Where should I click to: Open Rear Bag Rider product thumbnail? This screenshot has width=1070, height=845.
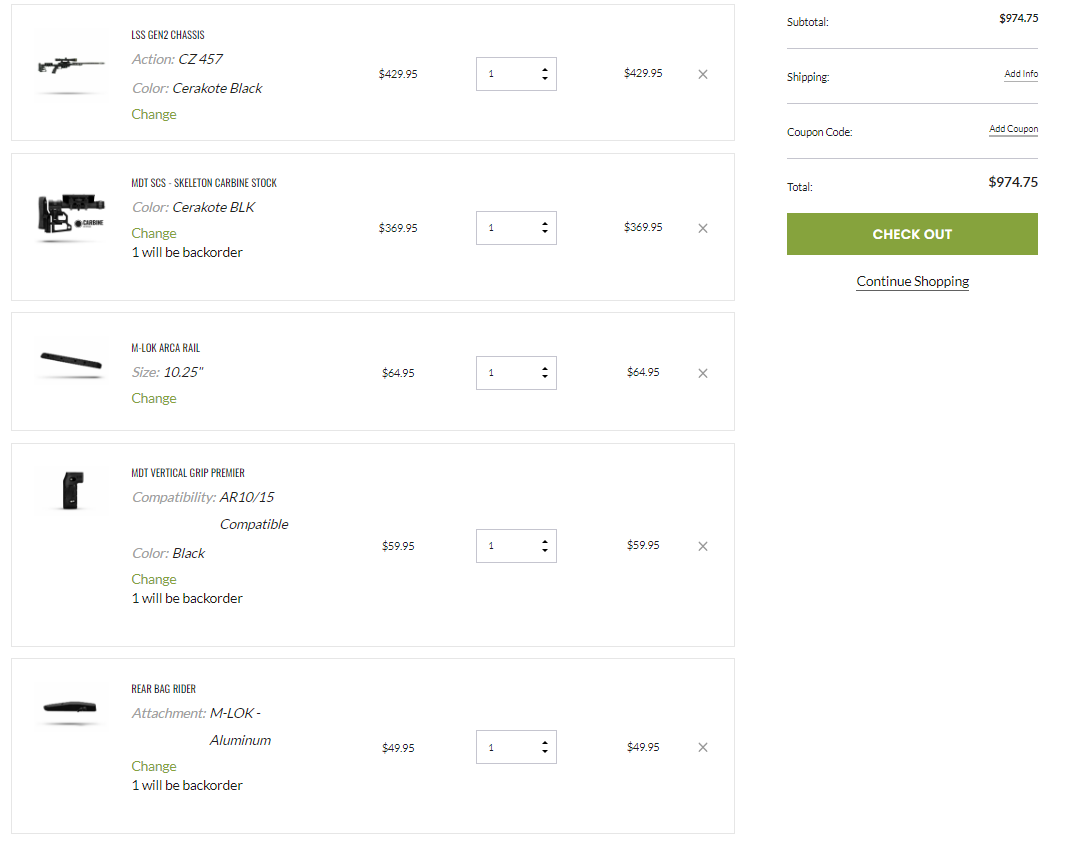coord(70,707)
